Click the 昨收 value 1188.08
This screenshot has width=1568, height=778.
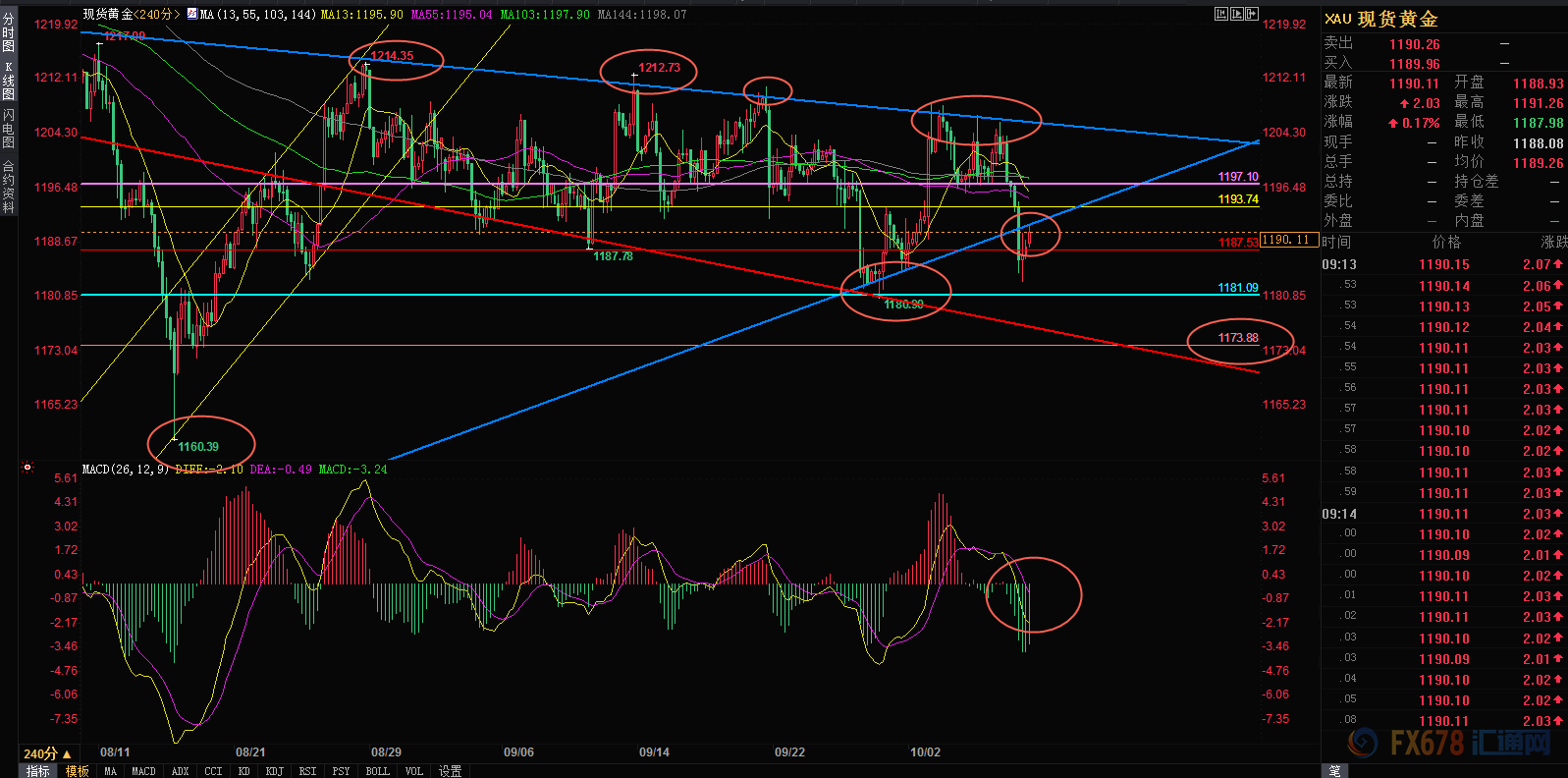[1539, 143]
